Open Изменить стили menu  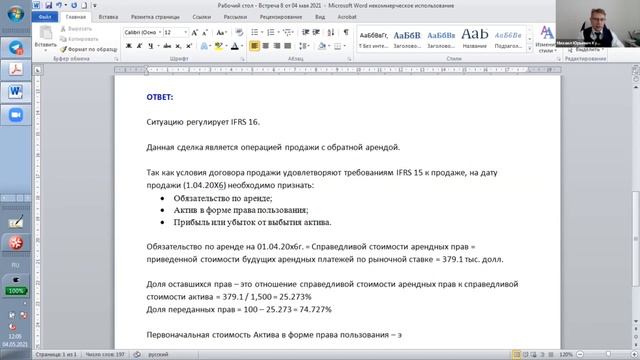point(546,40)
